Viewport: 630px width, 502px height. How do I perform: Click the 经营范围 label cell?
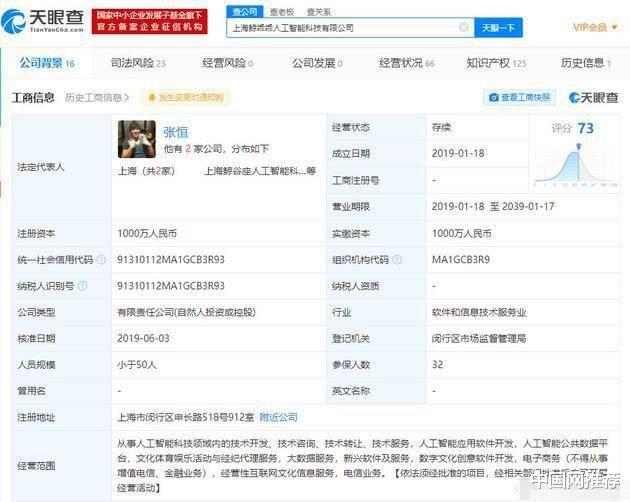[62, 466]
